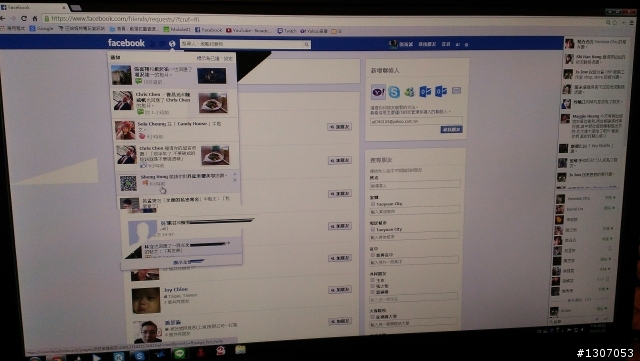The image size is (640, 361).
Task: Select the Yahoo contact import icon
Action: click(378, 92)
